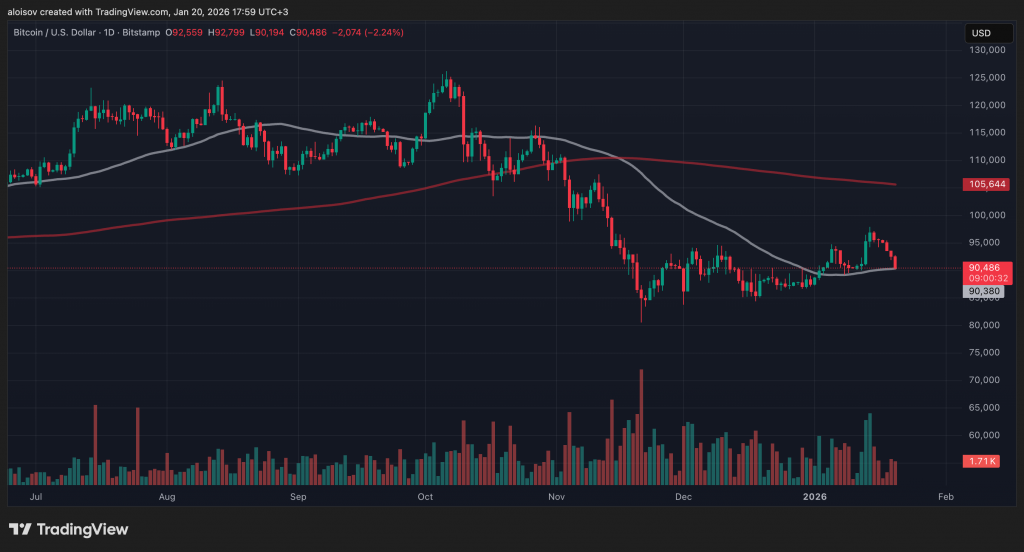The height and width of the screenshot is (552, 1024).
Task: Click the Sep marker on time axis
Action: tap(297, 495)
